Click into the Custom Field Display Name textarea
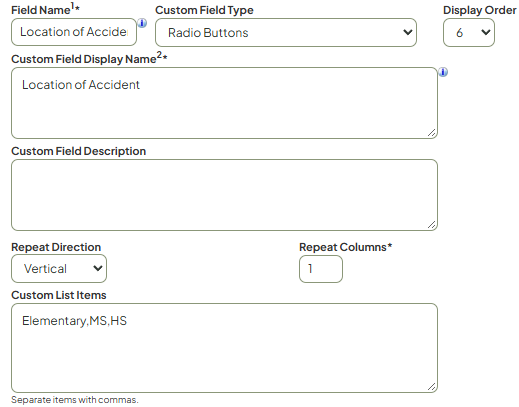The height and width of the screenshot is (407, 519). pos(224,103)
